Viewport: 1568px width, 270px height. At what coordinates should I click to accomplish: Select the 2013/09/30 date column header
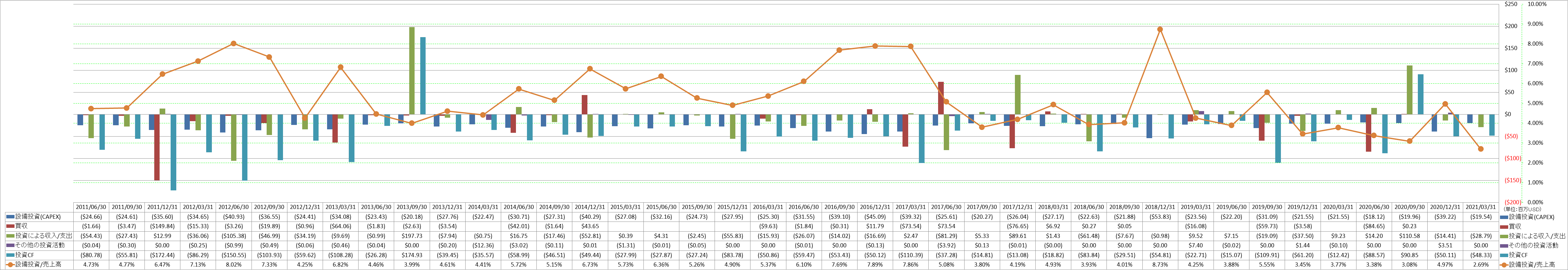click(411, 207)
